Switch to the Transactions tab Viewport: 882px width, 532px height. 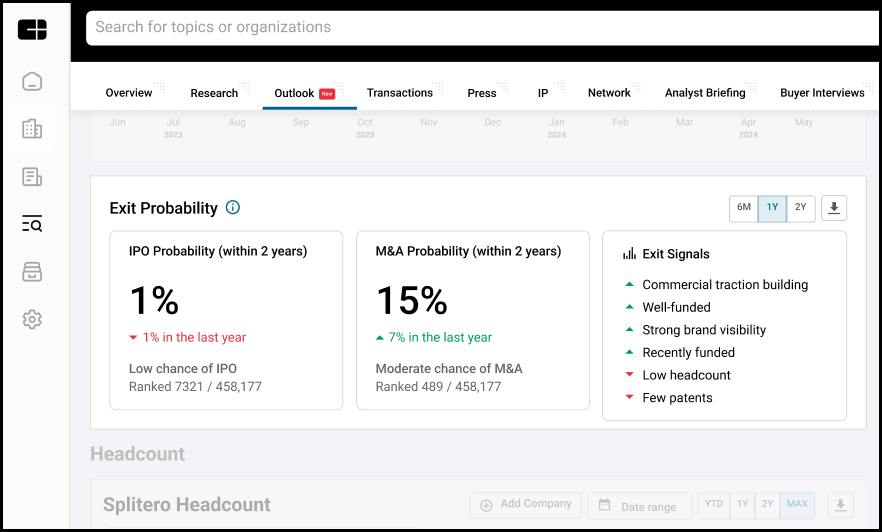(400, 93)
